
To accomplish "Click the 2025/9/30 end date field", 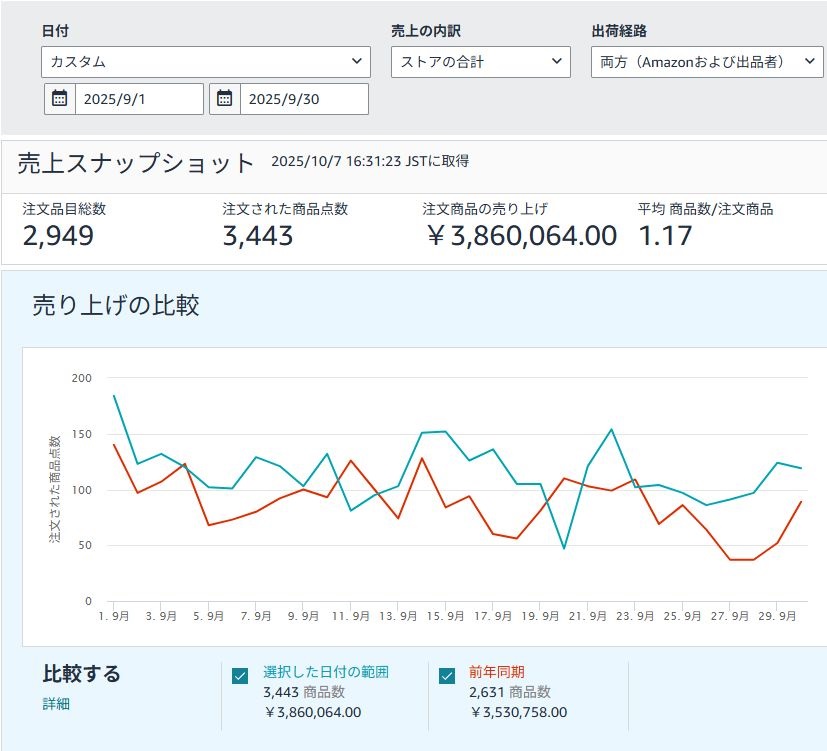I will tap(303, 99).
